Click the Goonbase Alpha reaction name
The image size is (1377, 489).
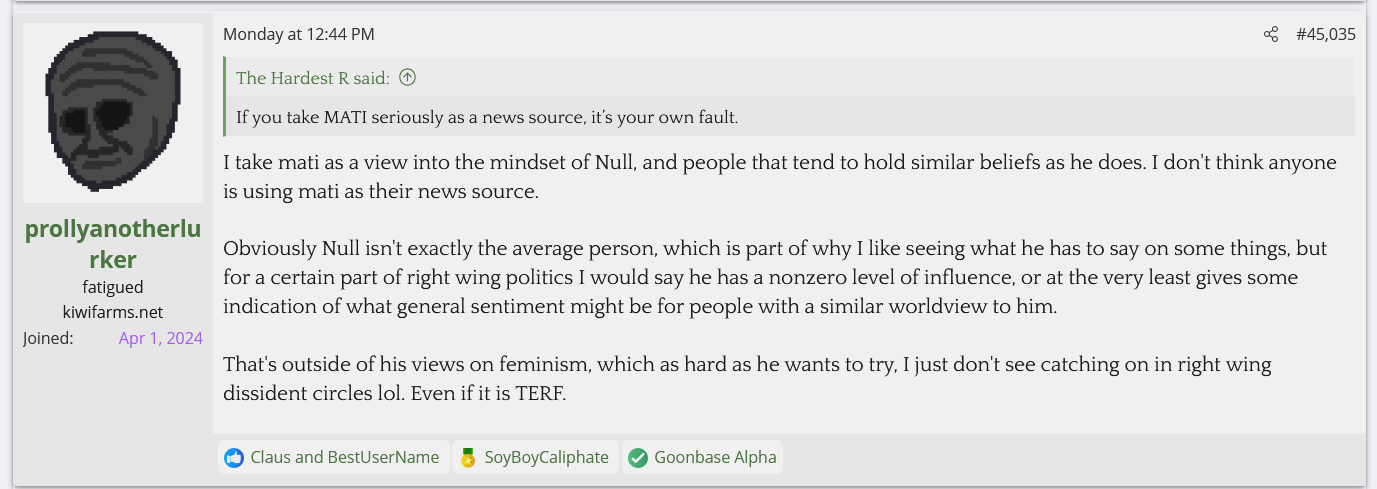715,457
